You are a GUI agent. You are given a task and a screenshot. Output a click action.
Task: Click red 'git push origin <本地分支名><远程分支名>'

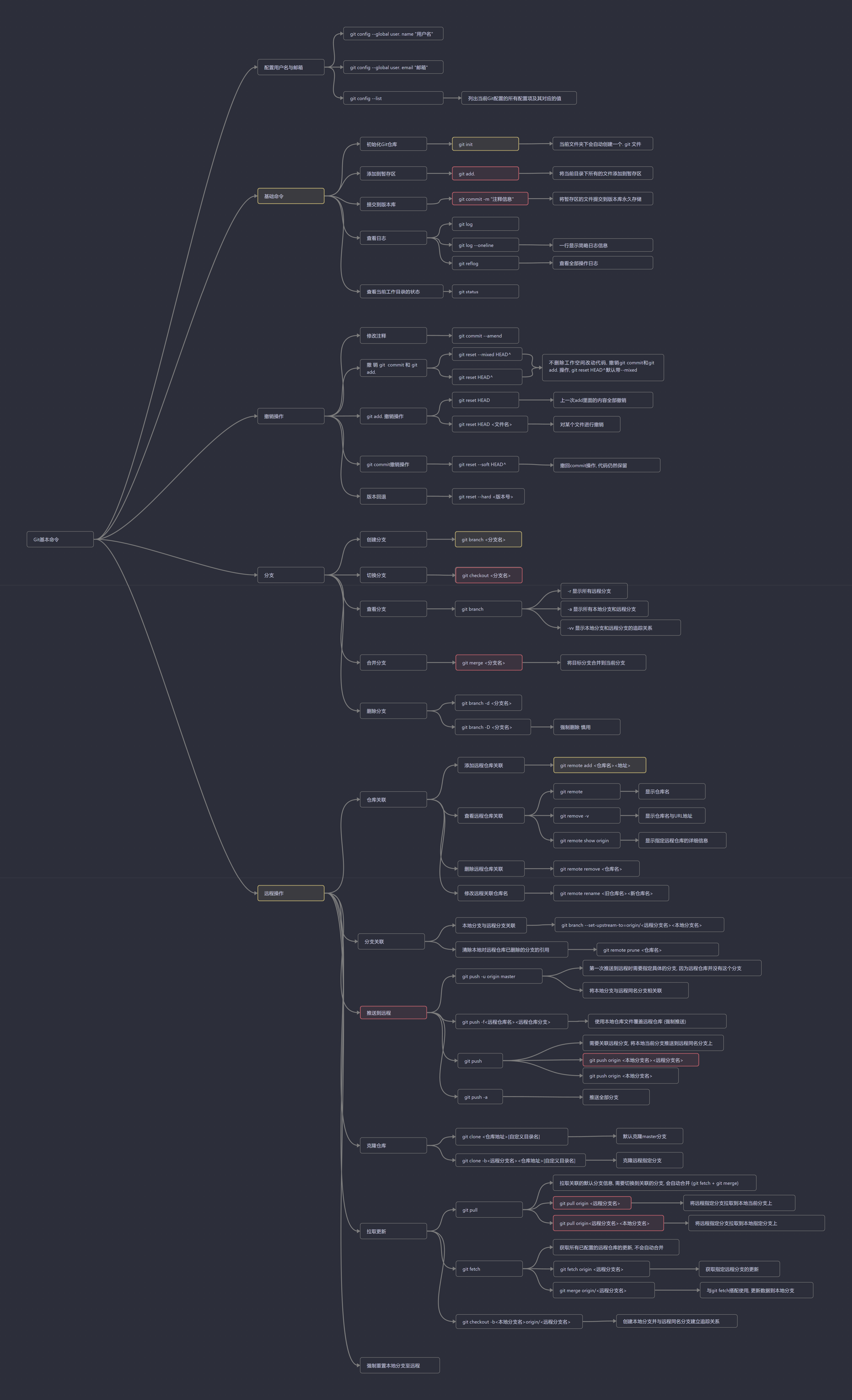click(x=641, y=1060)
